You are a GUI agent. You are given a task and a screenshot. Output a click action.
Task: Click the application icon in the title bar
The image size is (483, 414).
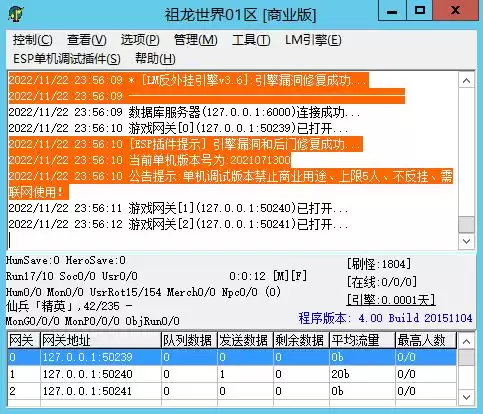[15, 14]
